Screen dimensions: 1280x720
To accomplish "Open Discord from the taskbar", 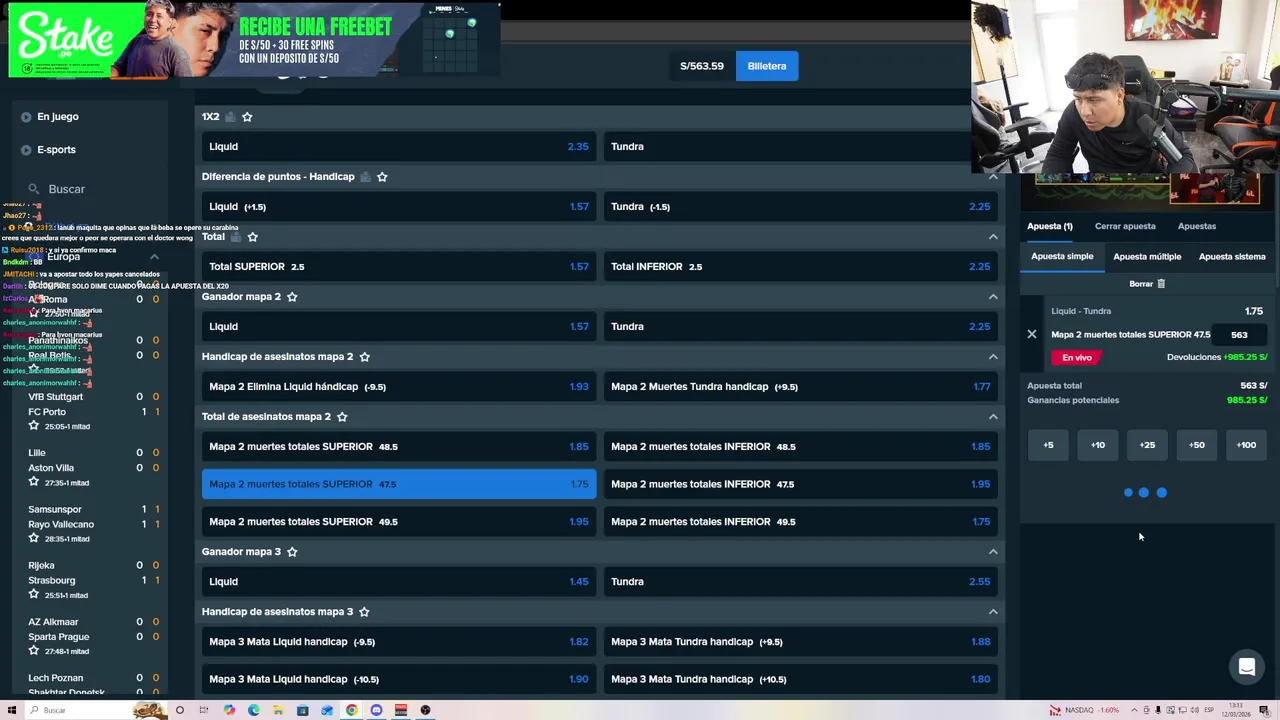I will click(x=376, y=710).
